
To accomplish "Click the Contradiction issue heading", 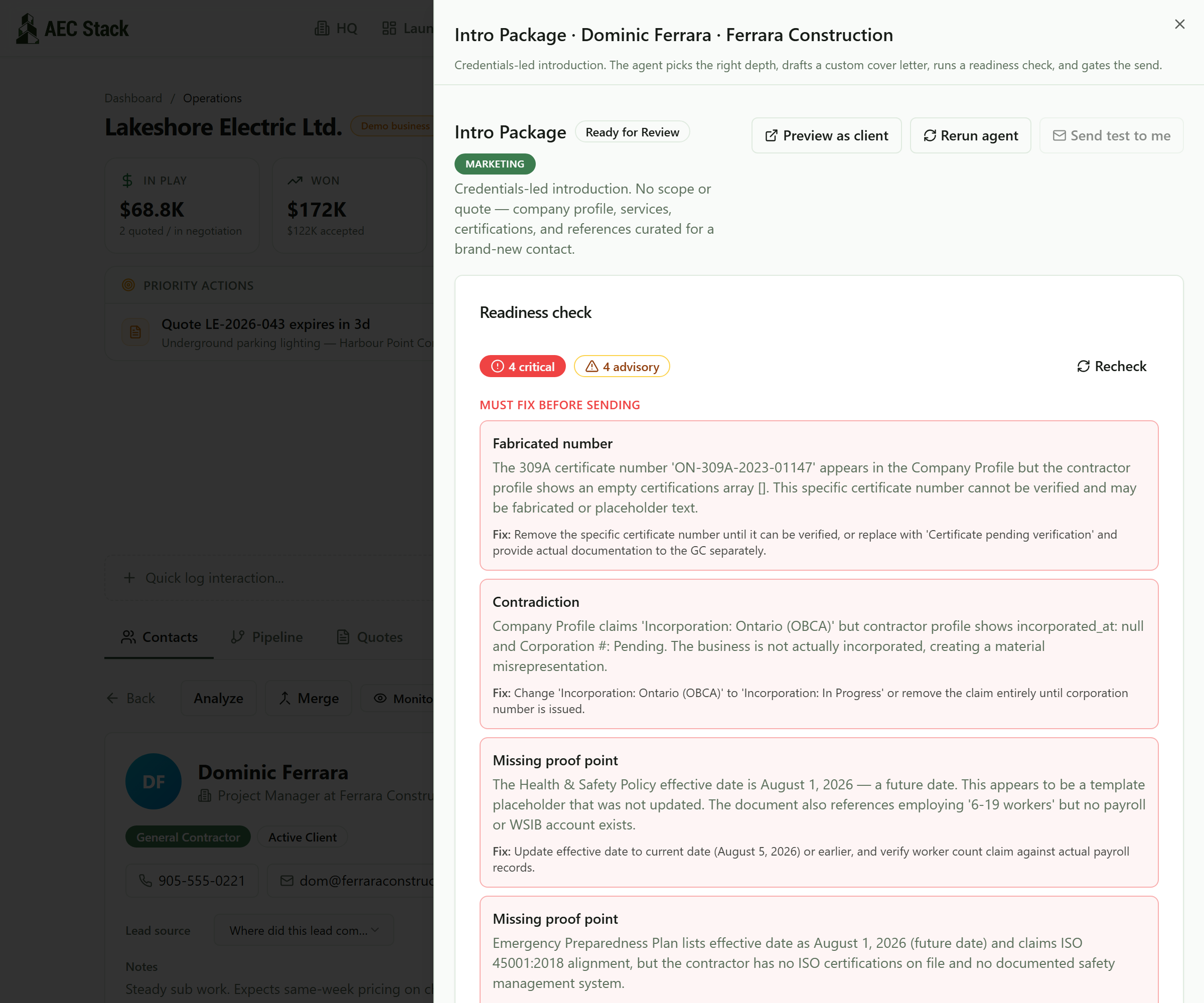I will (x=536, y=602).
